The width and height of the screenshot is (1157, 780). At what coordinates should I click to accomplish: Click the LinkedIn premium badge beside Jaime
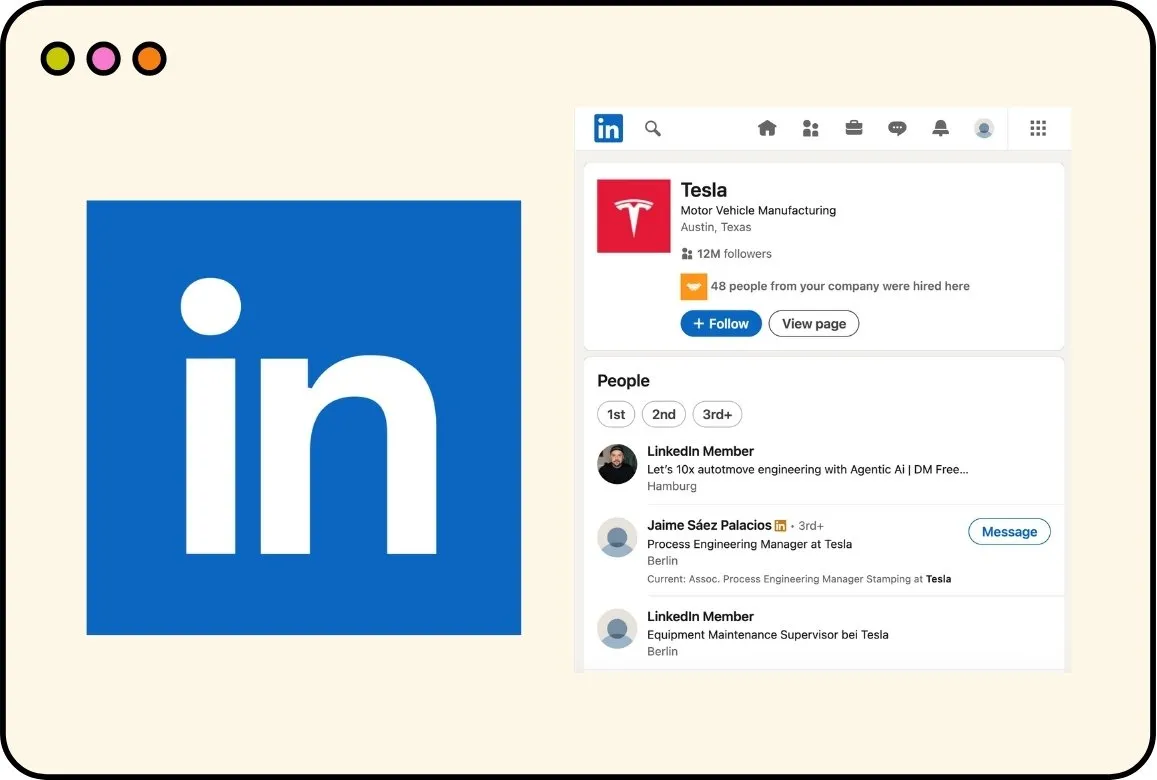pyautogui.click(x=780, y=525)
